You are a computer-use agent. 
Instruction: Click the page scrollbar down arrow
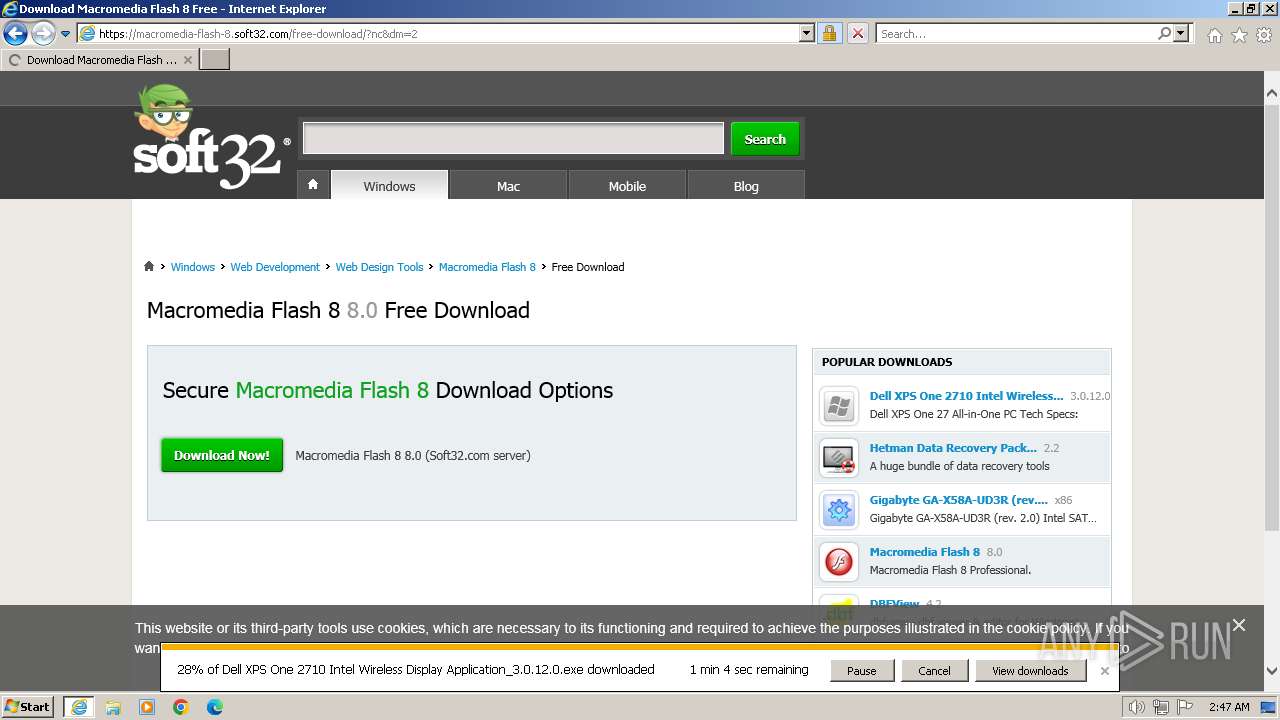pyautogui.click(x=1271, y=672)
